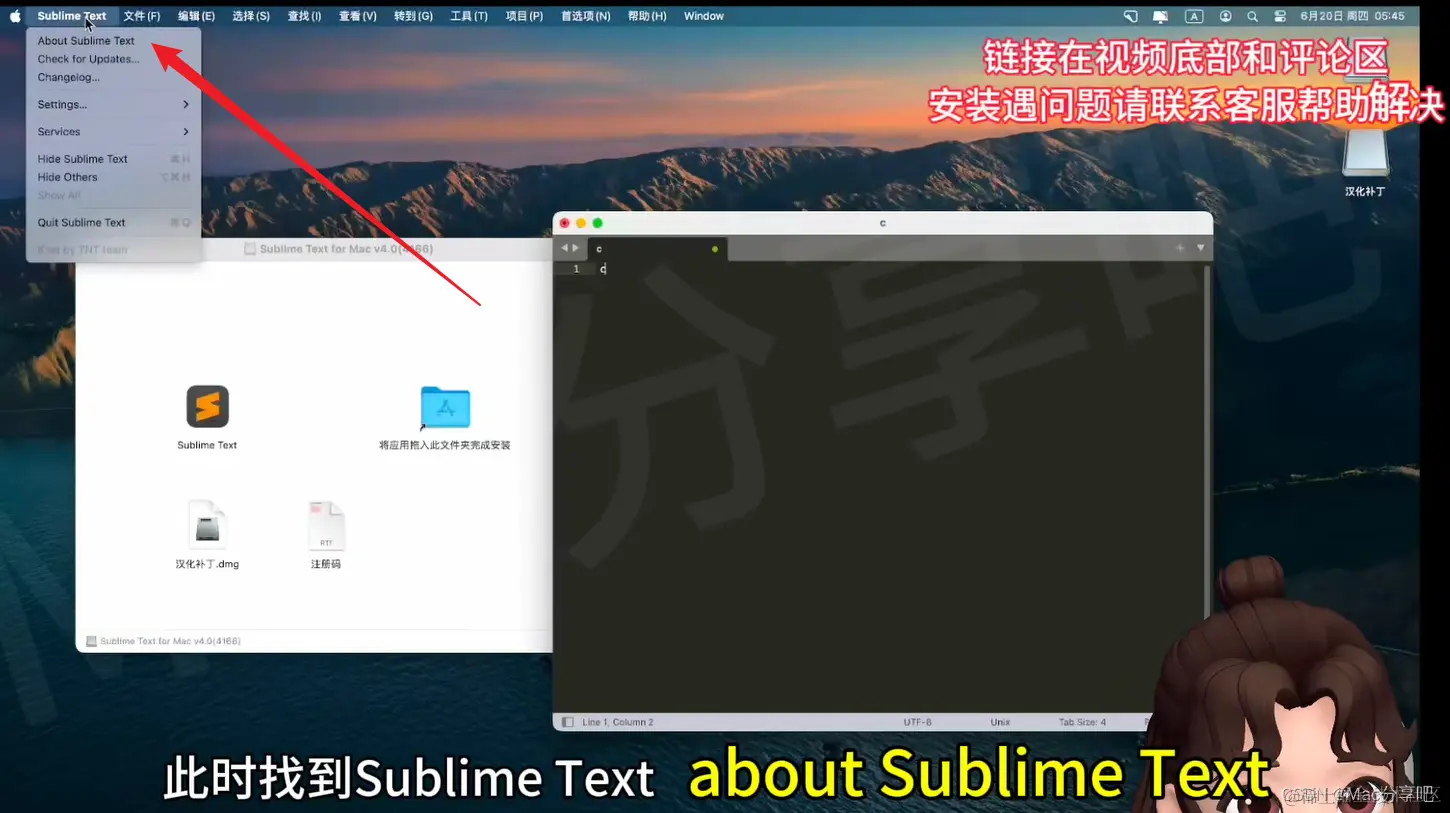Click installer path bar Sublime Text for Mac v4.0(4166)

(x=164, y=641)
